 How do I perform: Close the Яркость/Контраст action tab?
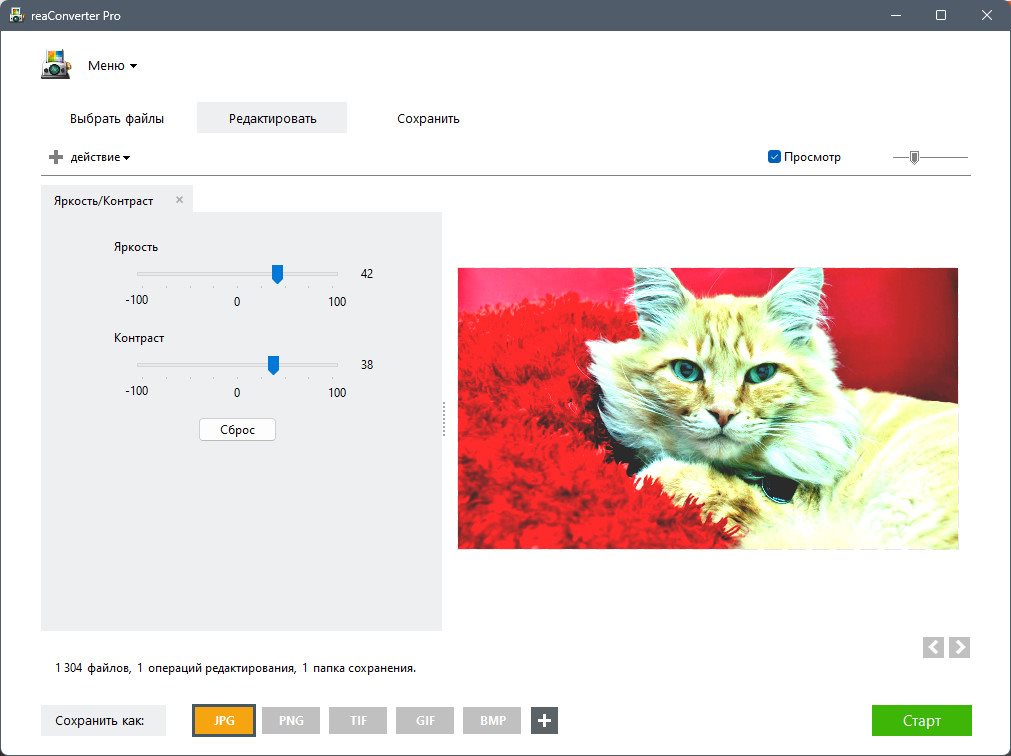point(179,200)
